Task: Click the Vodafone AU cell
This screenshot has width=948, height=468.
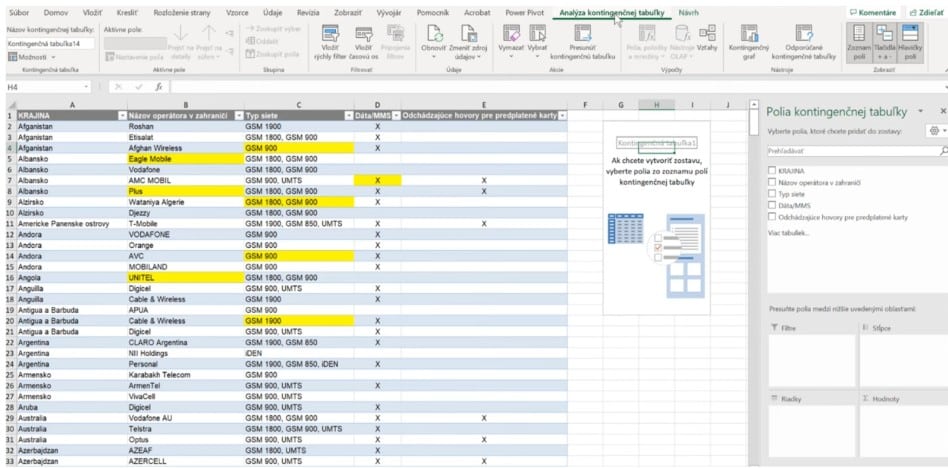Action: point(185,418)
